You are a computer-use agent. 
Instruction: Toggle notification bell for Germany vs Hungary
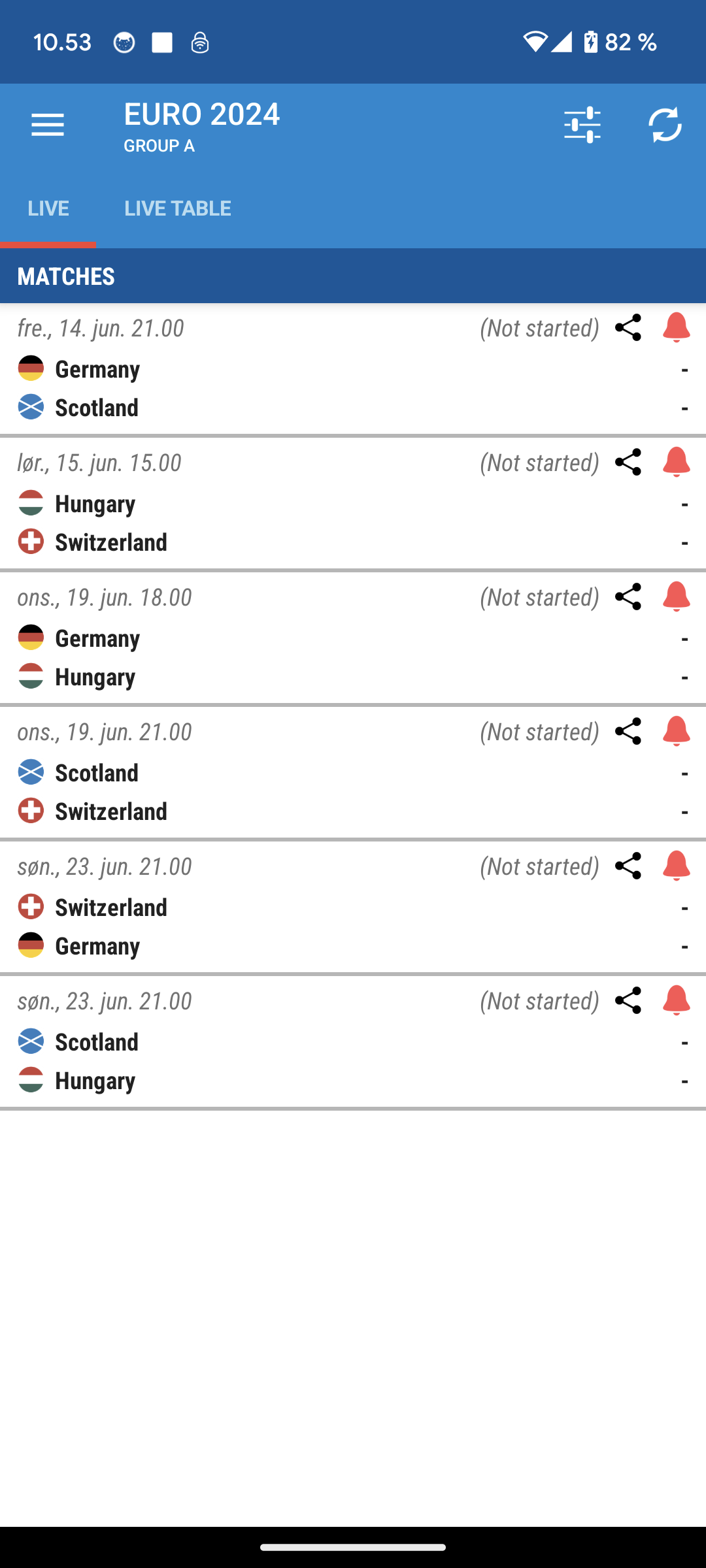click(676, 596)
